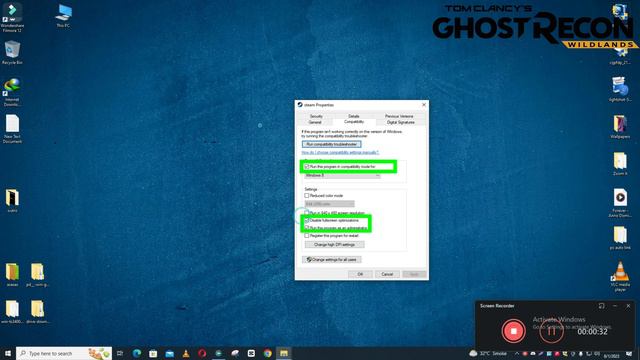Click 'Change high DPI settings' button

point(334,244)
